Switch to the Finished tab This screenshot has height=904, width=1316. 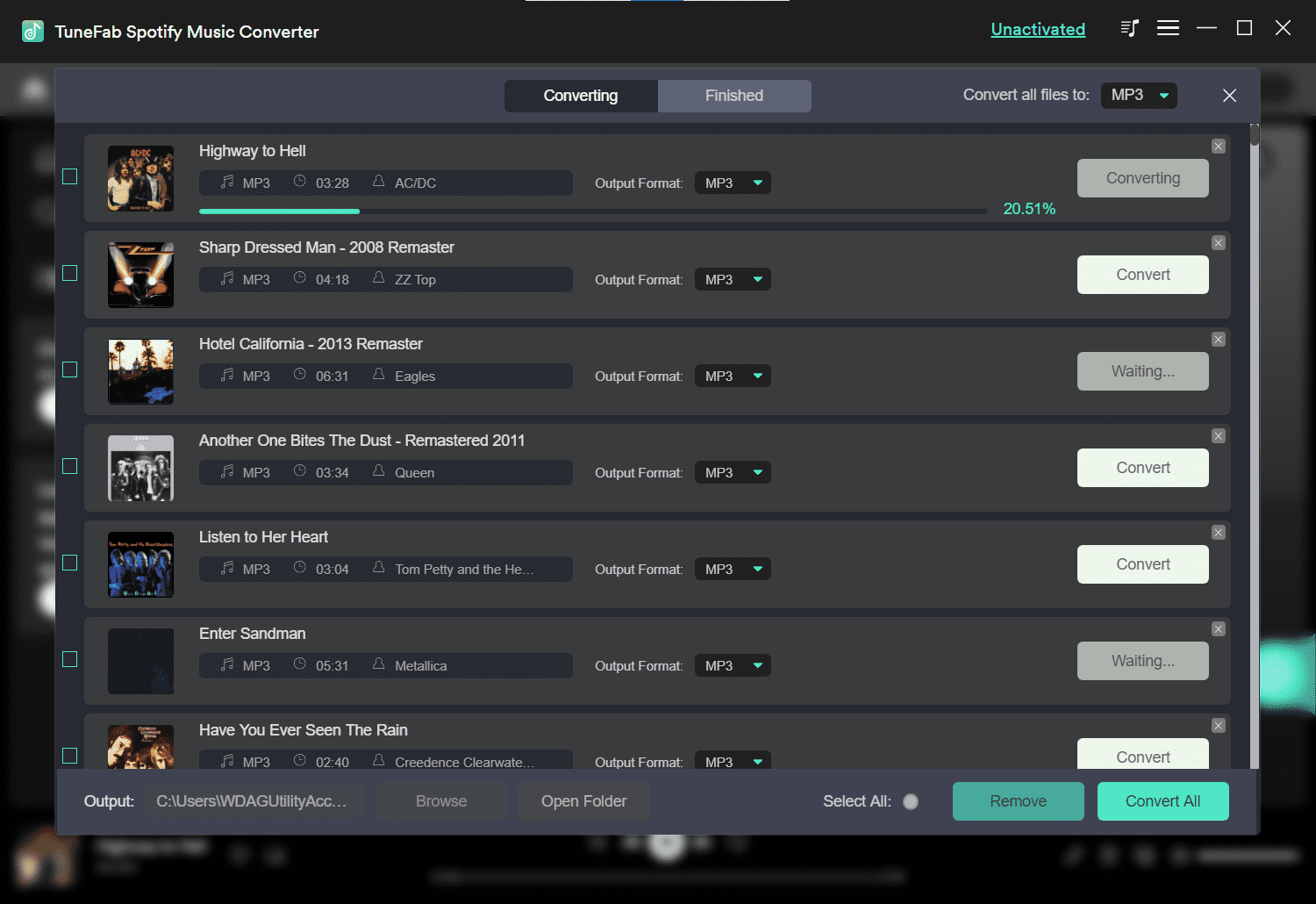click(x=734, y=96)
